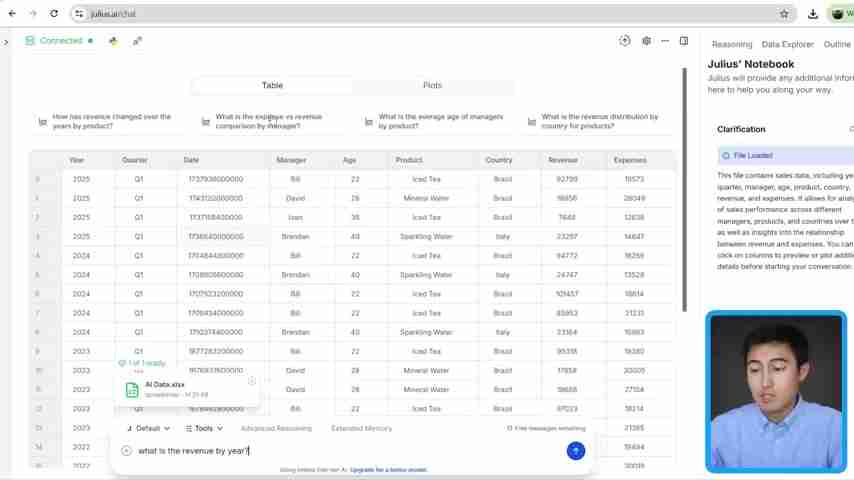Screen dimensions: 854x480
Task: Toggle the side panel layout icon
Action: [684, 41]
